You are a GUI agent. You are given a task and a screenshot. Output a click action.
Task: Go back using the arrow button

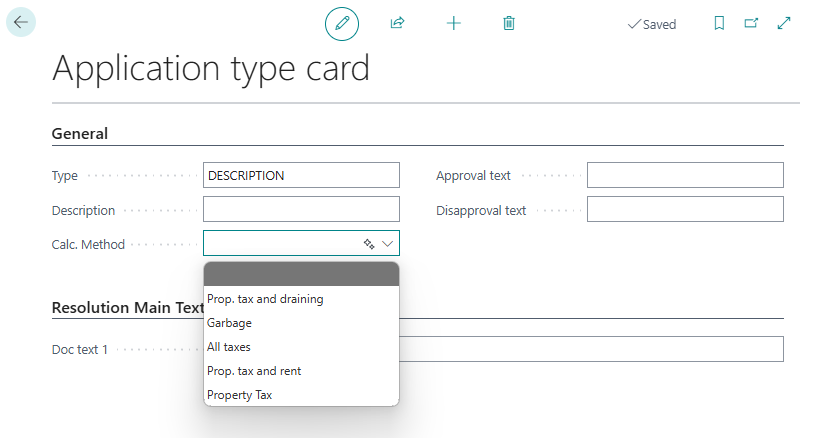coord(21,22)
